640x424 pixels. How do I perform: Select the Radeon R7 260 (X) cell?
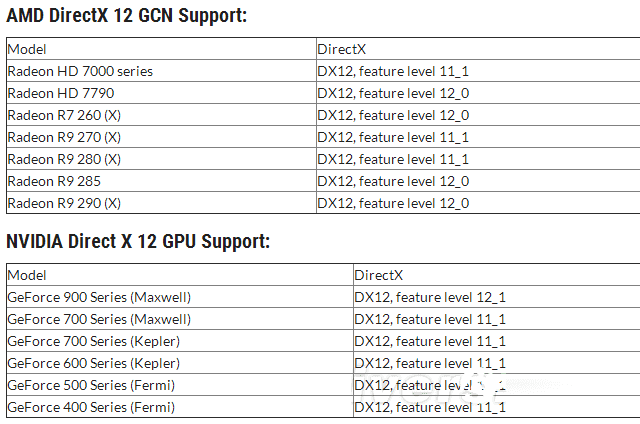(x=64, y=115)
